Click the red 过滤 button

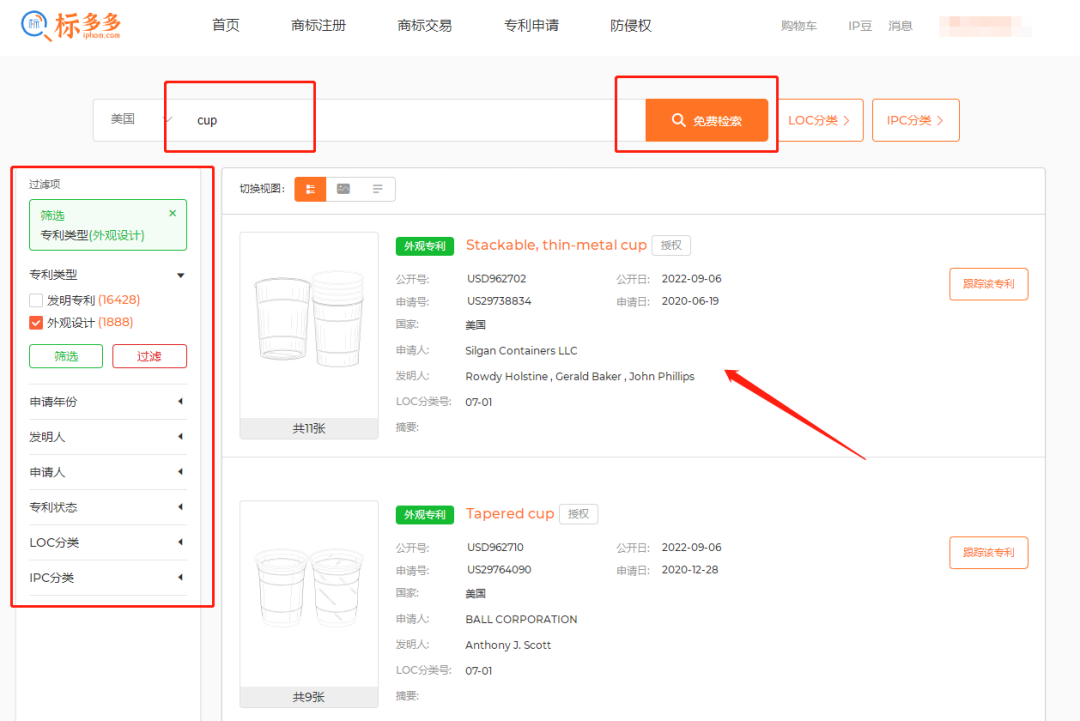click(x=149, y=356)
